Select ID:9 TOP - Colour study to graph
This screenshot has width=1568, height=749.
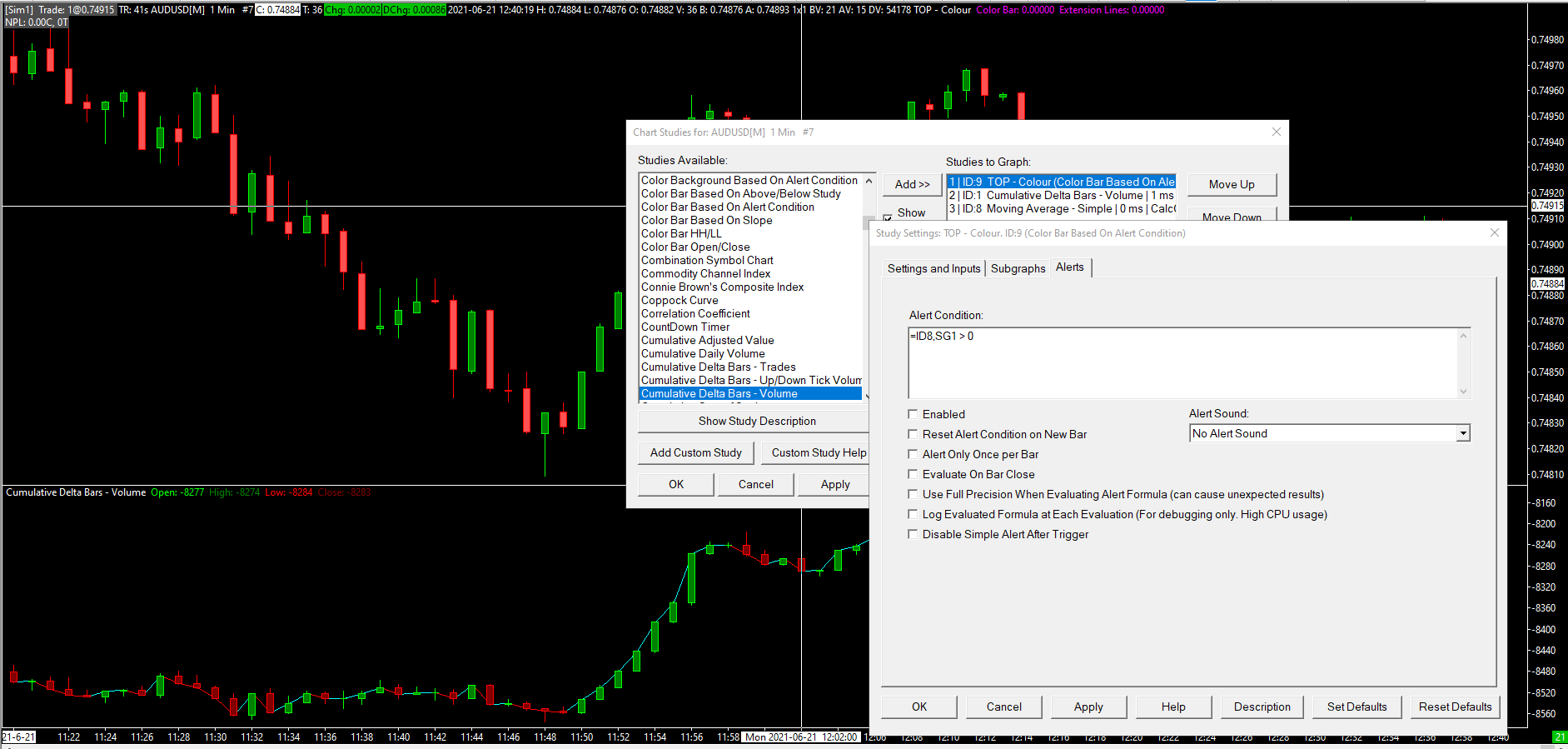[x=1062, y=182]
